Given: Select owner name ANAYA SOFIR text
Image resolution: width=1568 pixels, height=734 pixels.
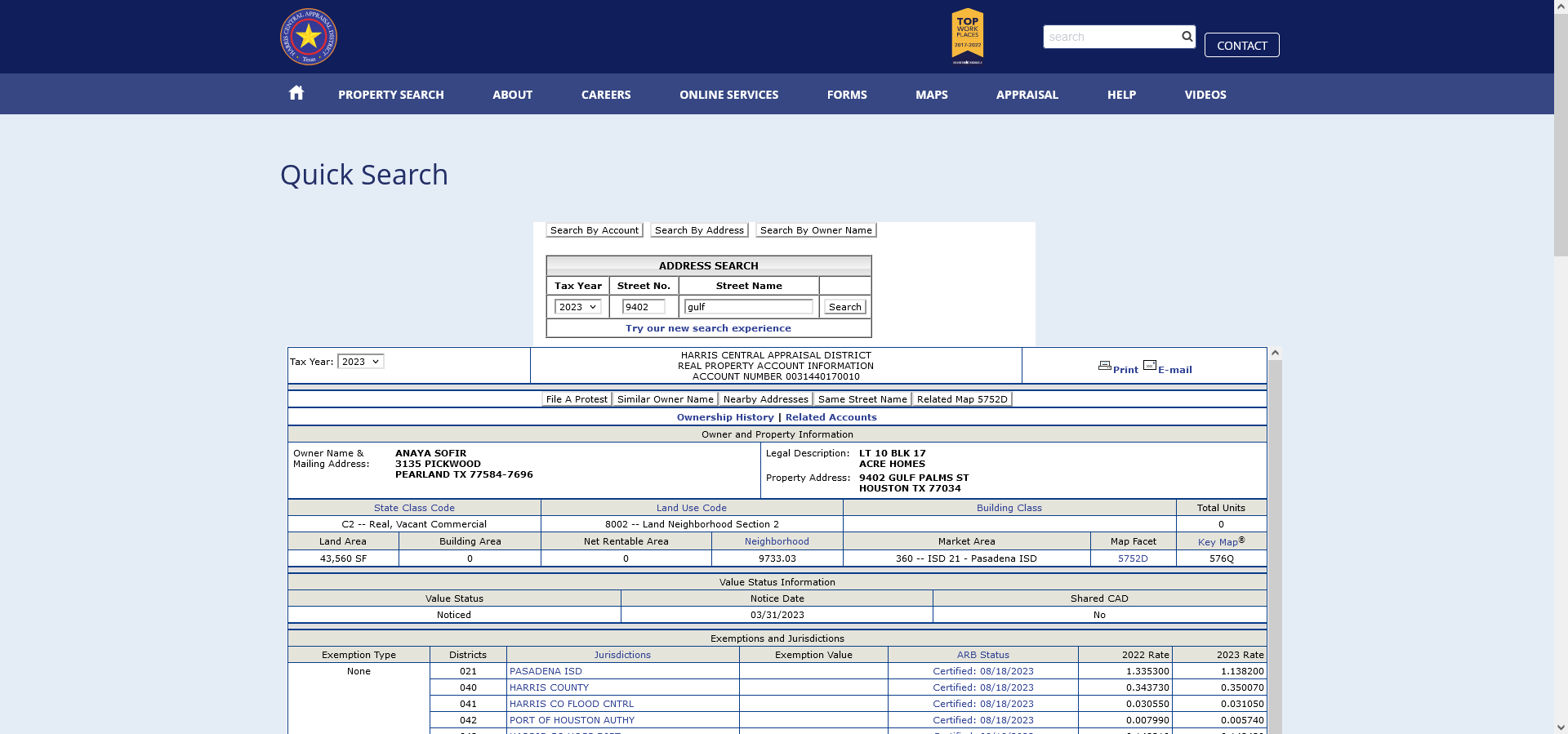Looking at the screenshot, I should point(430,453).
